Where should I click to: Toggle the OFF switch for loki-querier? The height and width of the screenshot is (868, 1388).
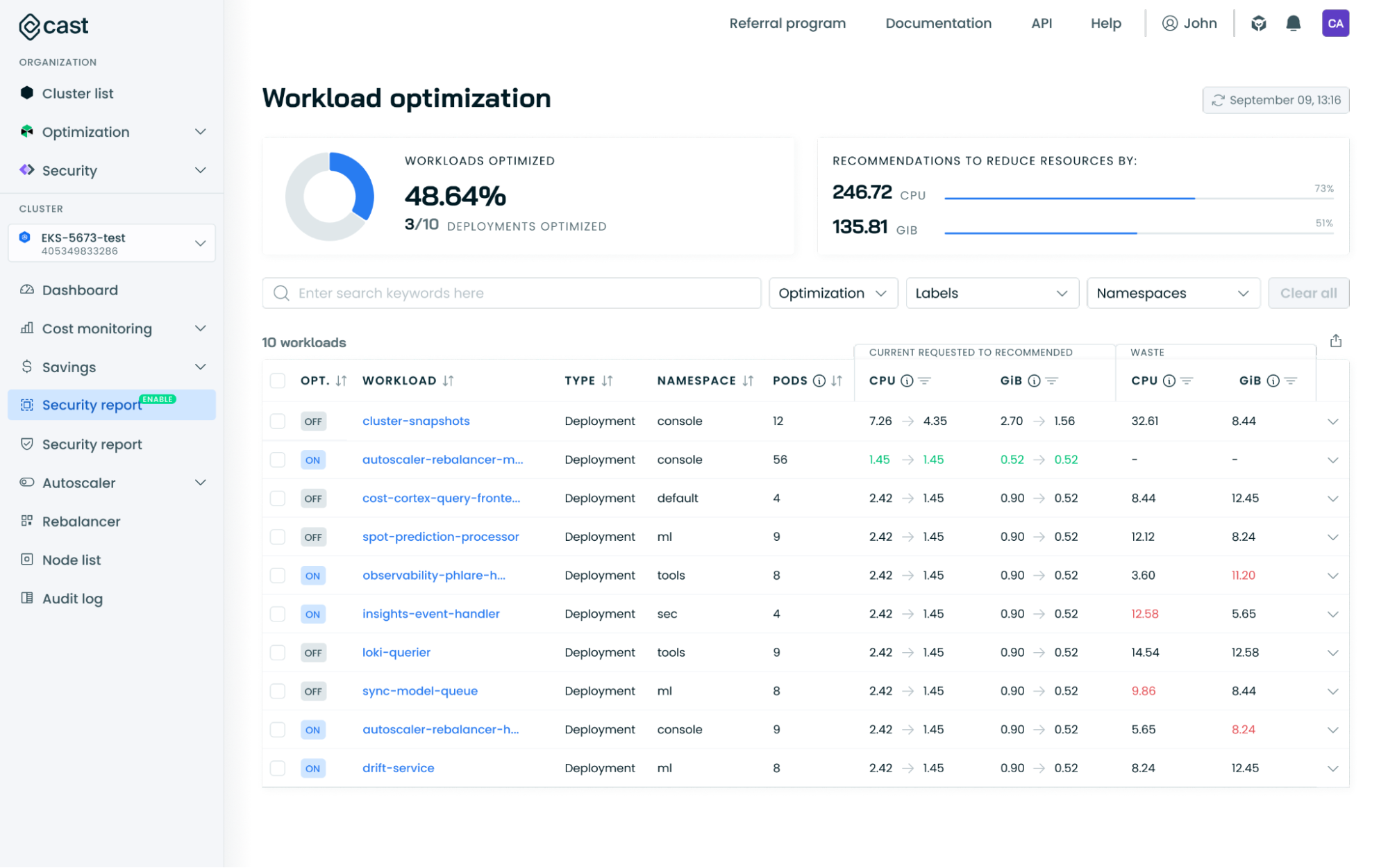(x=313, y=653)
